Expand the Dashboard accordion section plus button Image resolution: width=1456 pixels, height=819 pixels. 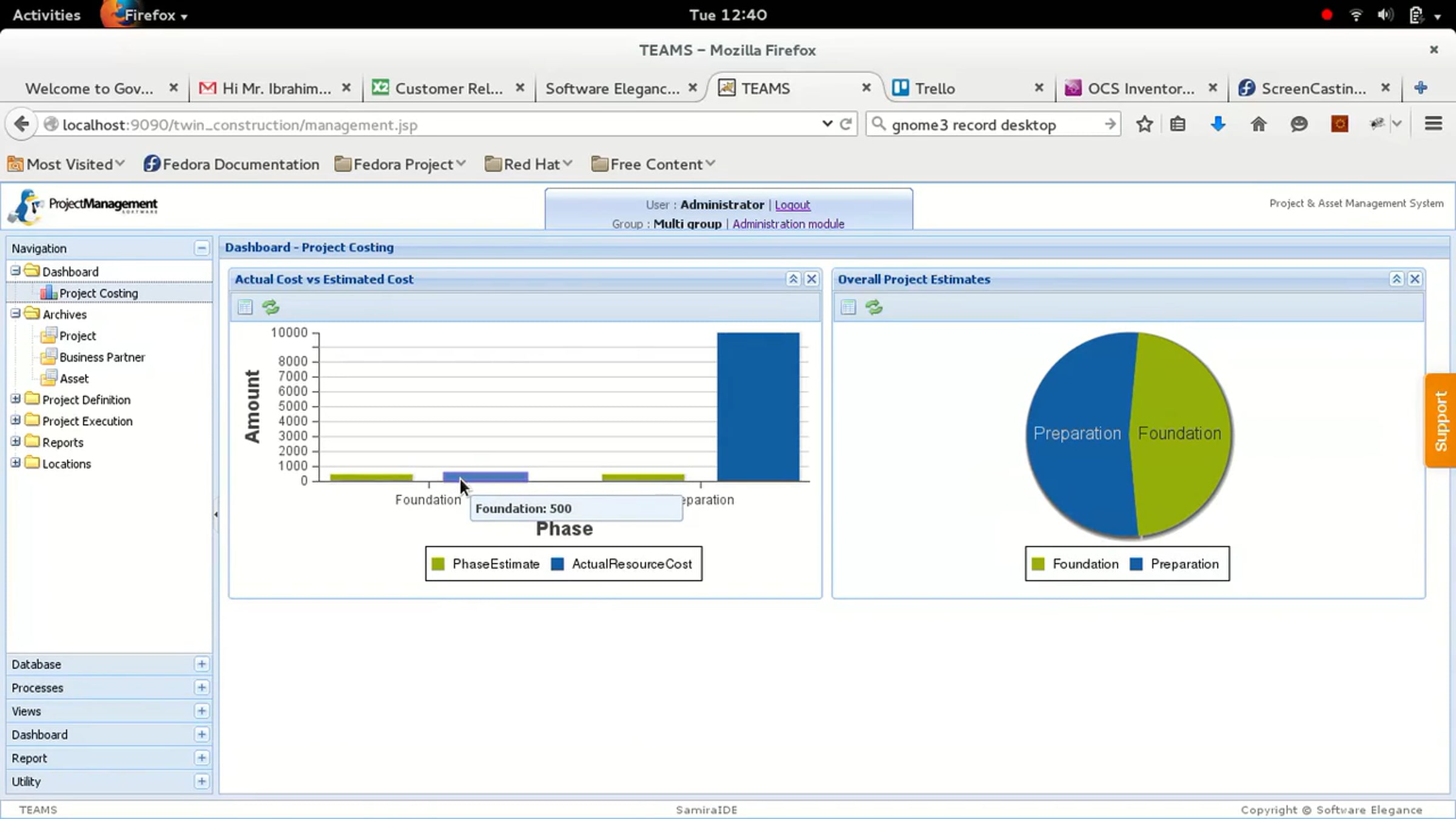[x=201, y=735]
